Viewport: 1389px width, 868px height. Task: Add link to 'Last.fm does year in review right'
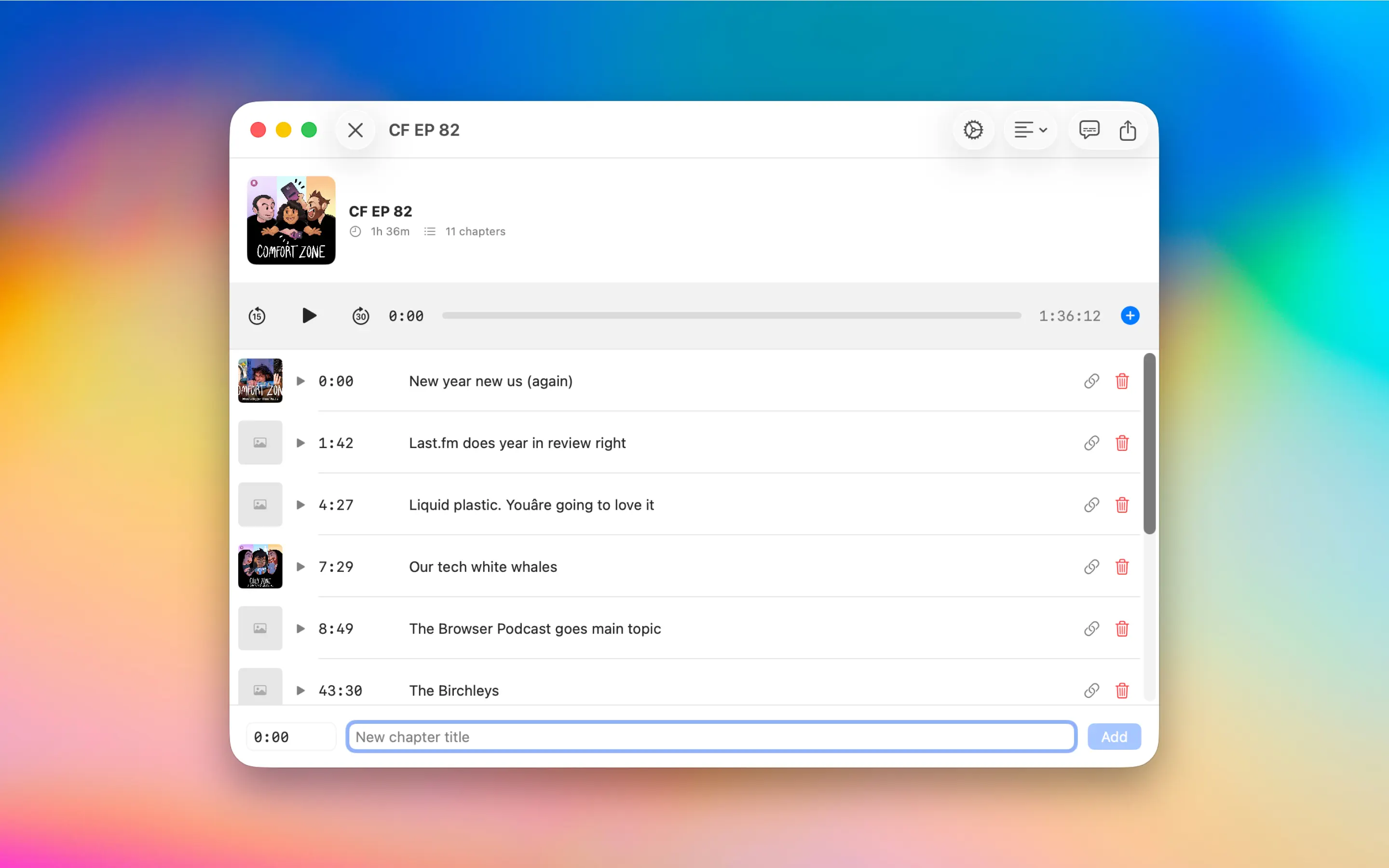(1091, 443)
